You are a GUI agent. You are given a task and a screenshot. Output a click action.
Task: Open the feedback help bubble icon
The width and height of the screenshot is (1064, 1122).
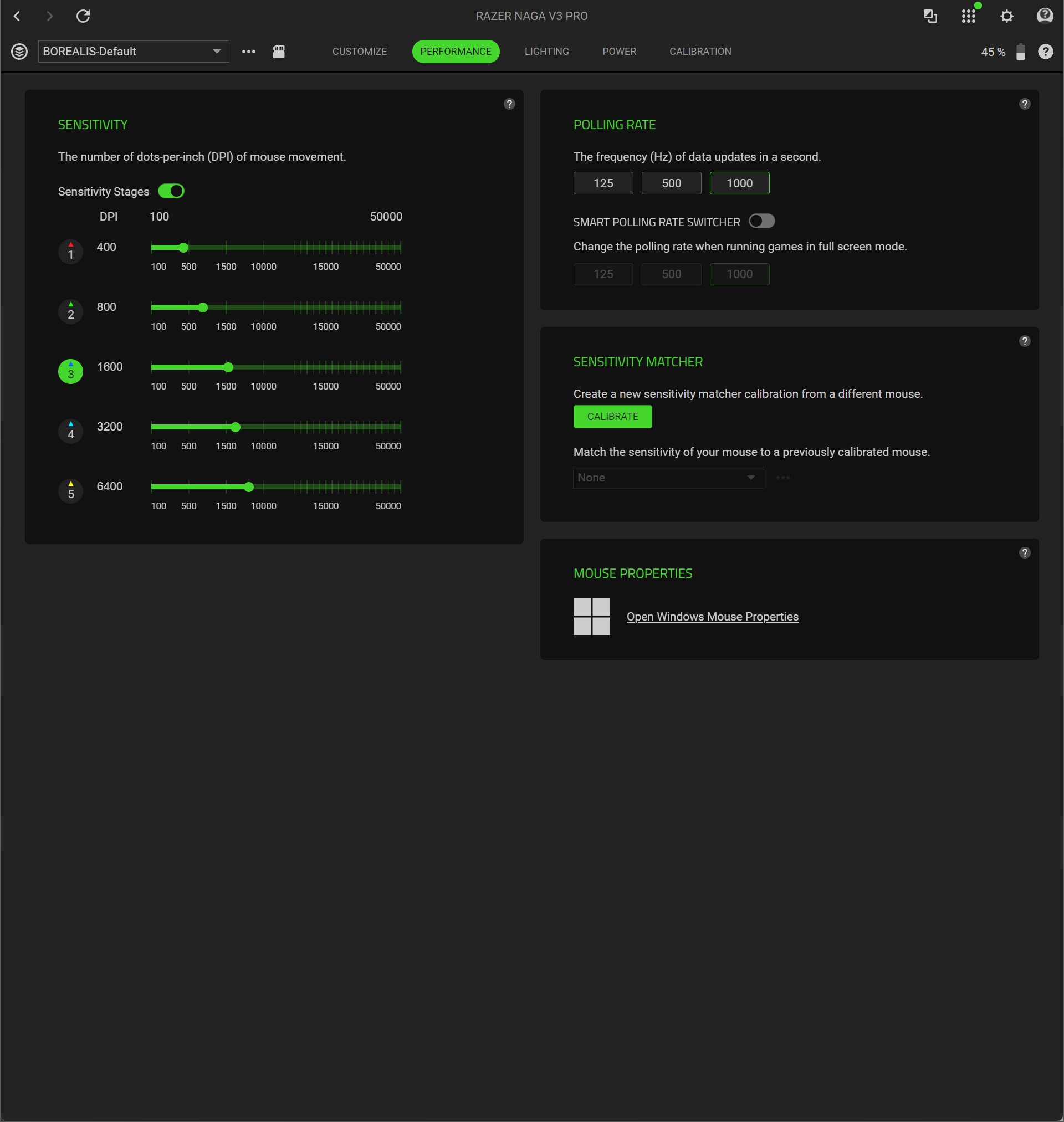1045,16
